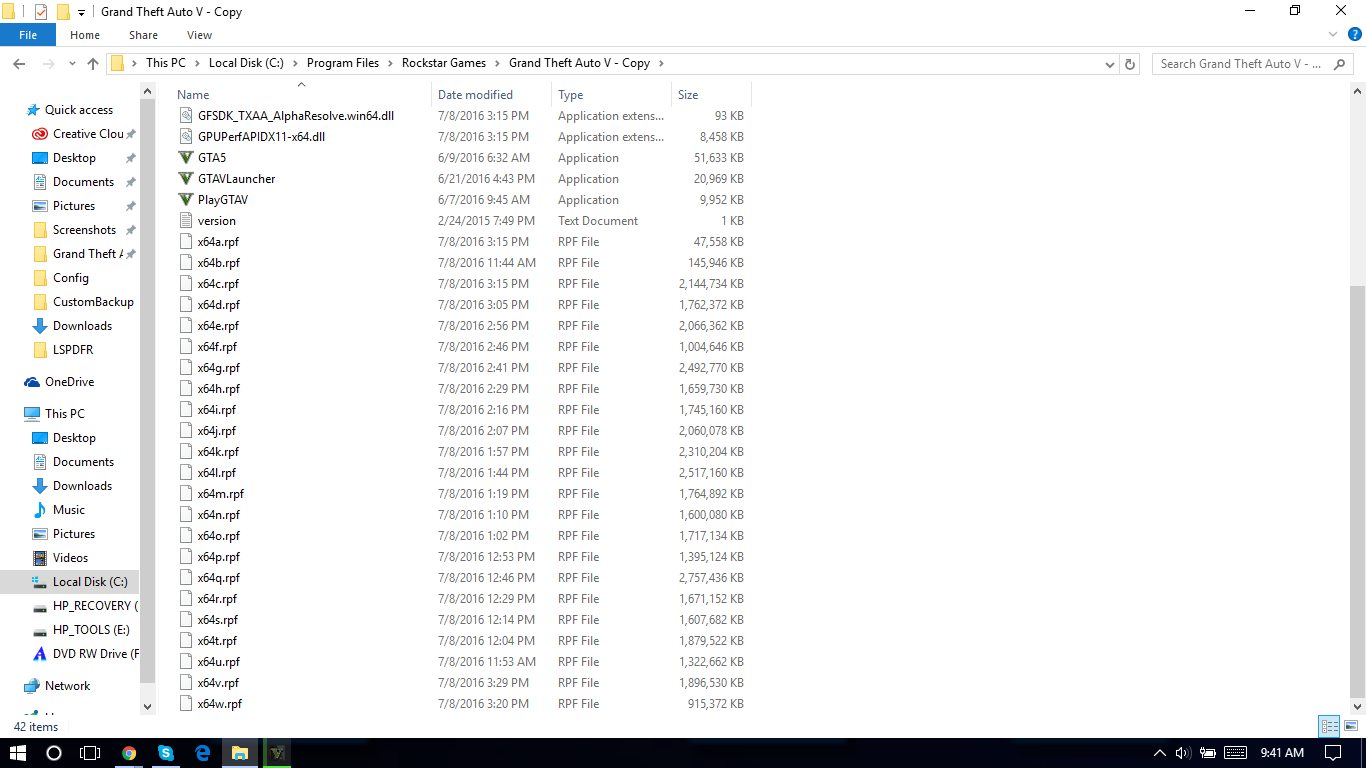
Task: Click chevron after Program Files in breadcrumb
Action: (390, 63)
